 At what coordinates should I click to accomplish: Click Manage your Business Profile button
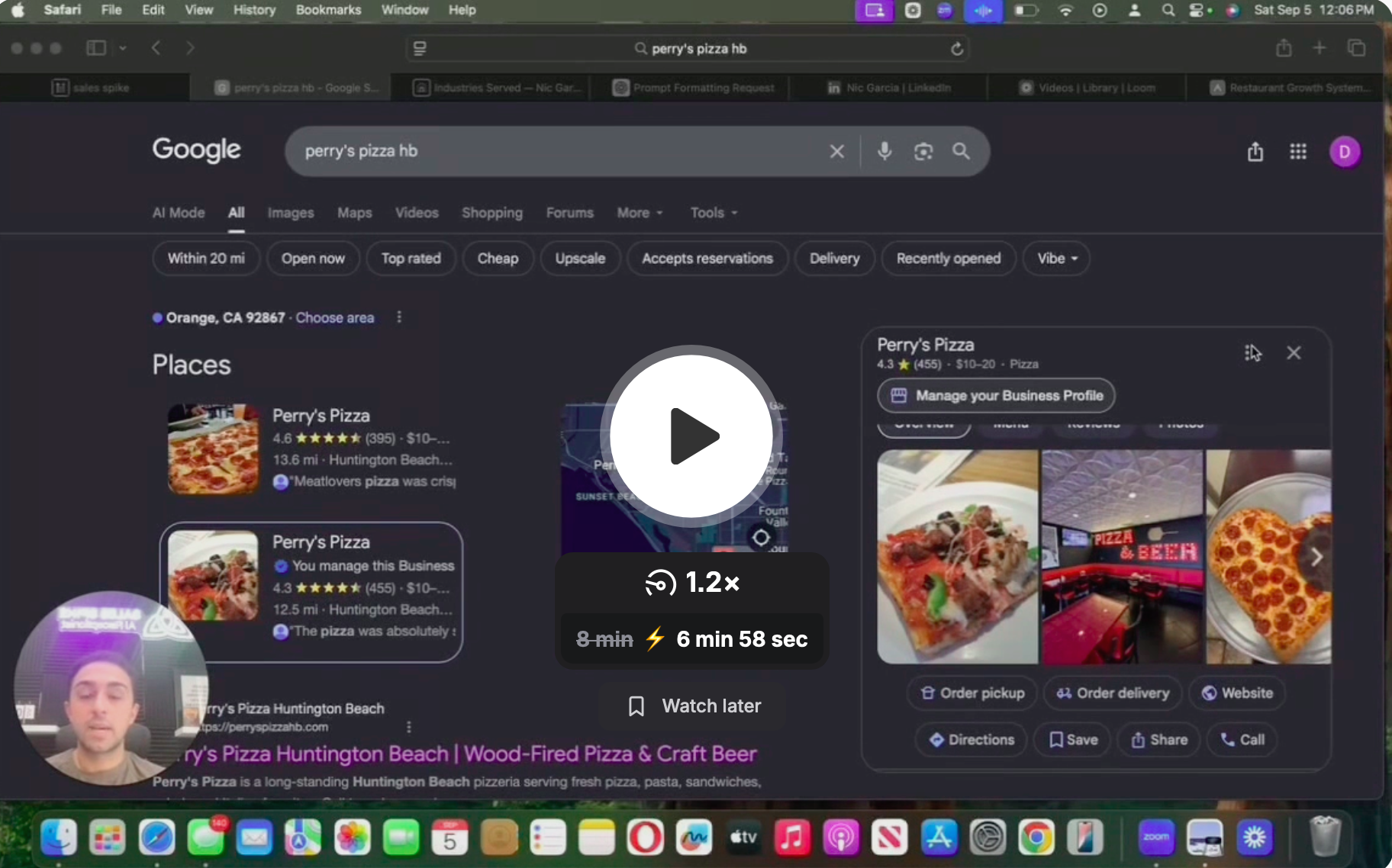click(996, 396)
